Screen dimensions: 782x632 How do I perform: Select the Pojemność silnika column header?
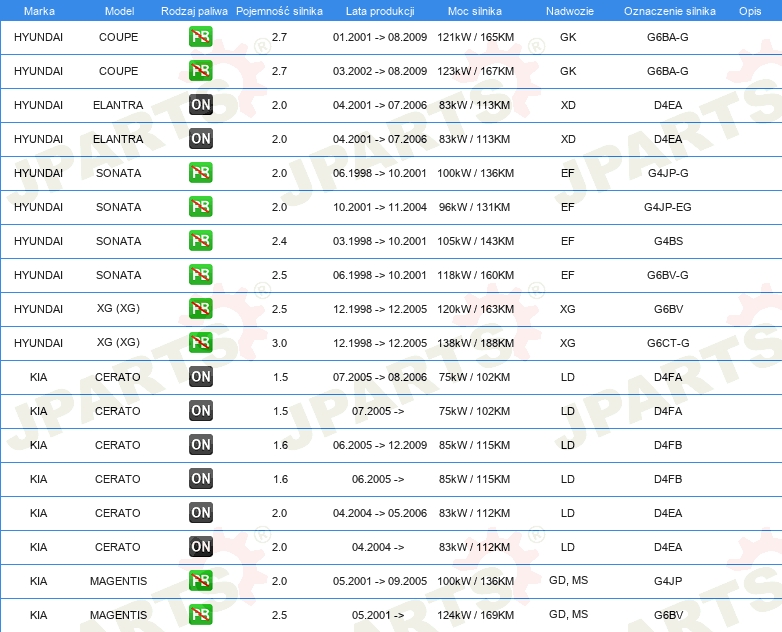click(x=279, y=11)
